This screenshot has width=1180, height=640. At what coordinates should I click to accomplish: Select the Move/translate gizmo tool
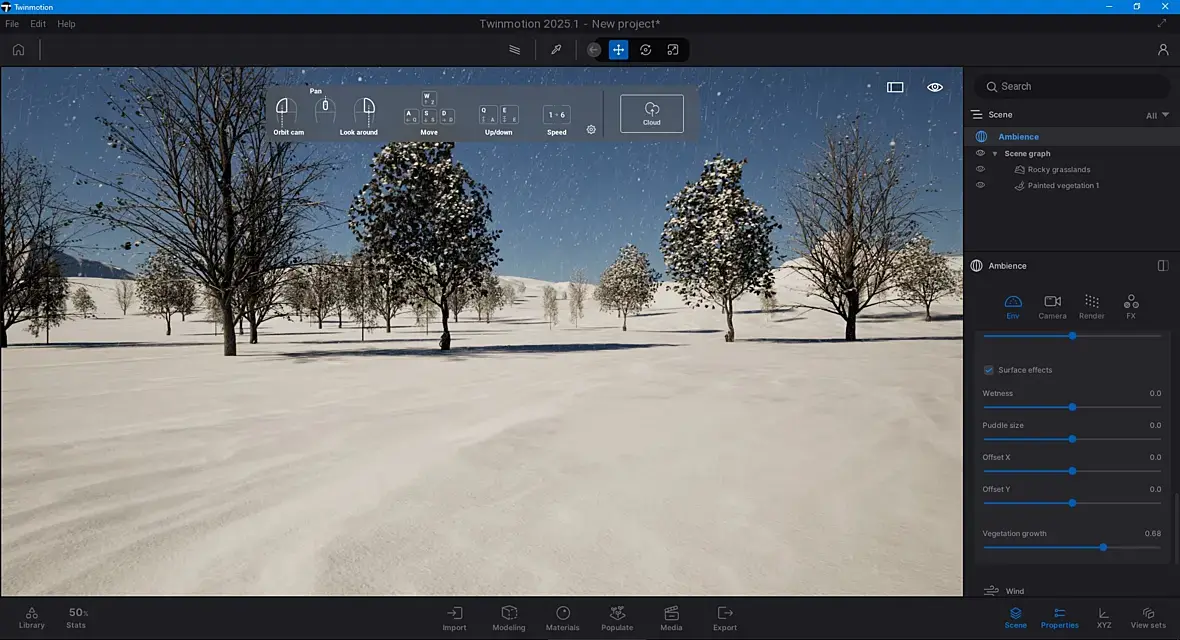coord(618,50)
